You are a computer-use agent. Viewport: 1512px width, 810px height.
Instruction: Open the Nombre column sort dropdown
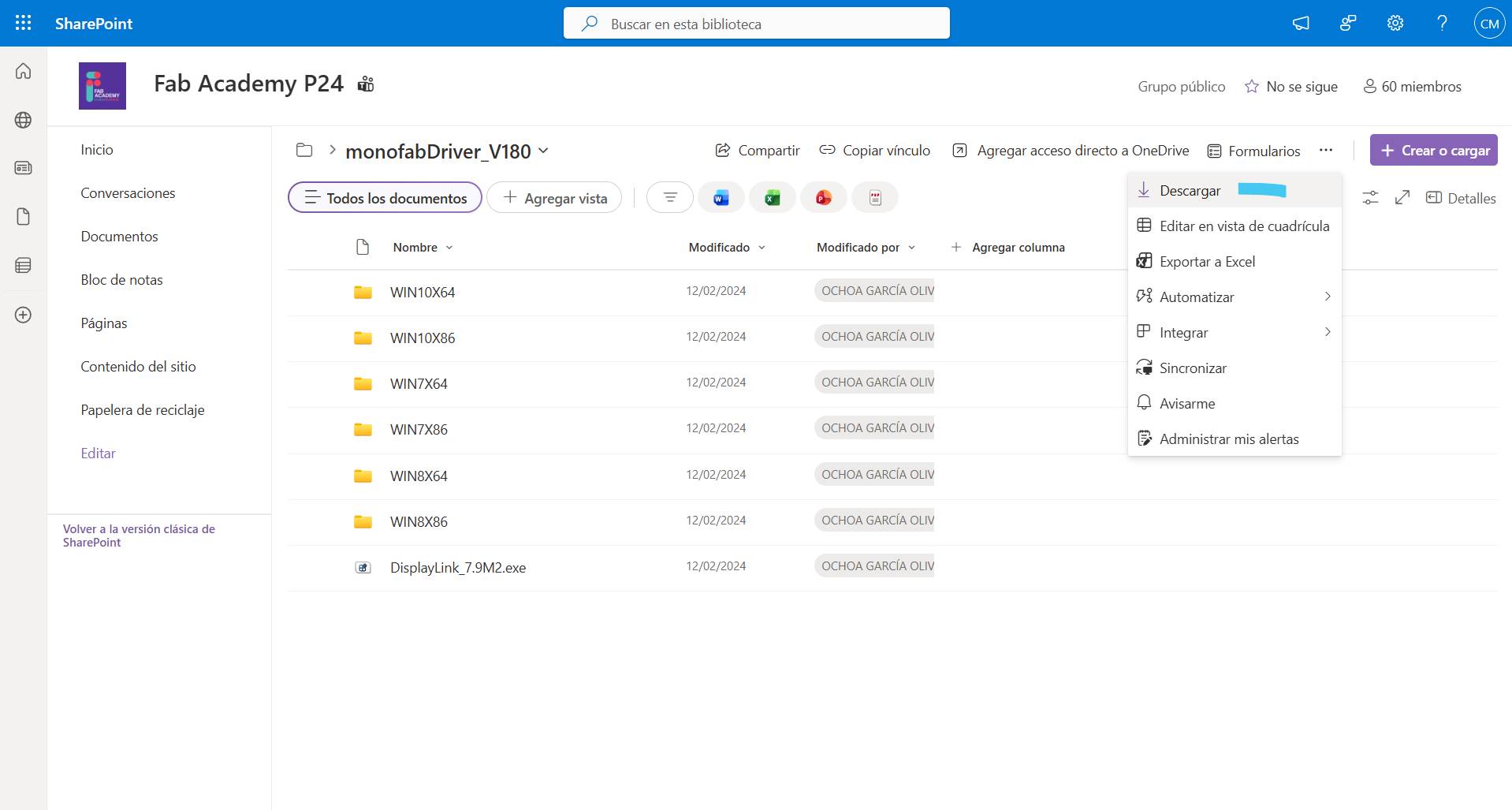click(x=449, y=247)
